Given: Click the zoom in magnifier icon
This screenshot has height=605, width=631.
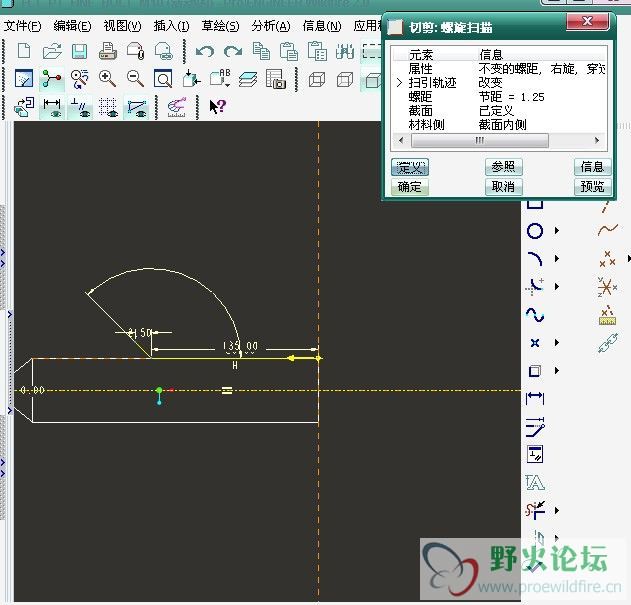Looking at the screenshot, I should click(107, 78).
